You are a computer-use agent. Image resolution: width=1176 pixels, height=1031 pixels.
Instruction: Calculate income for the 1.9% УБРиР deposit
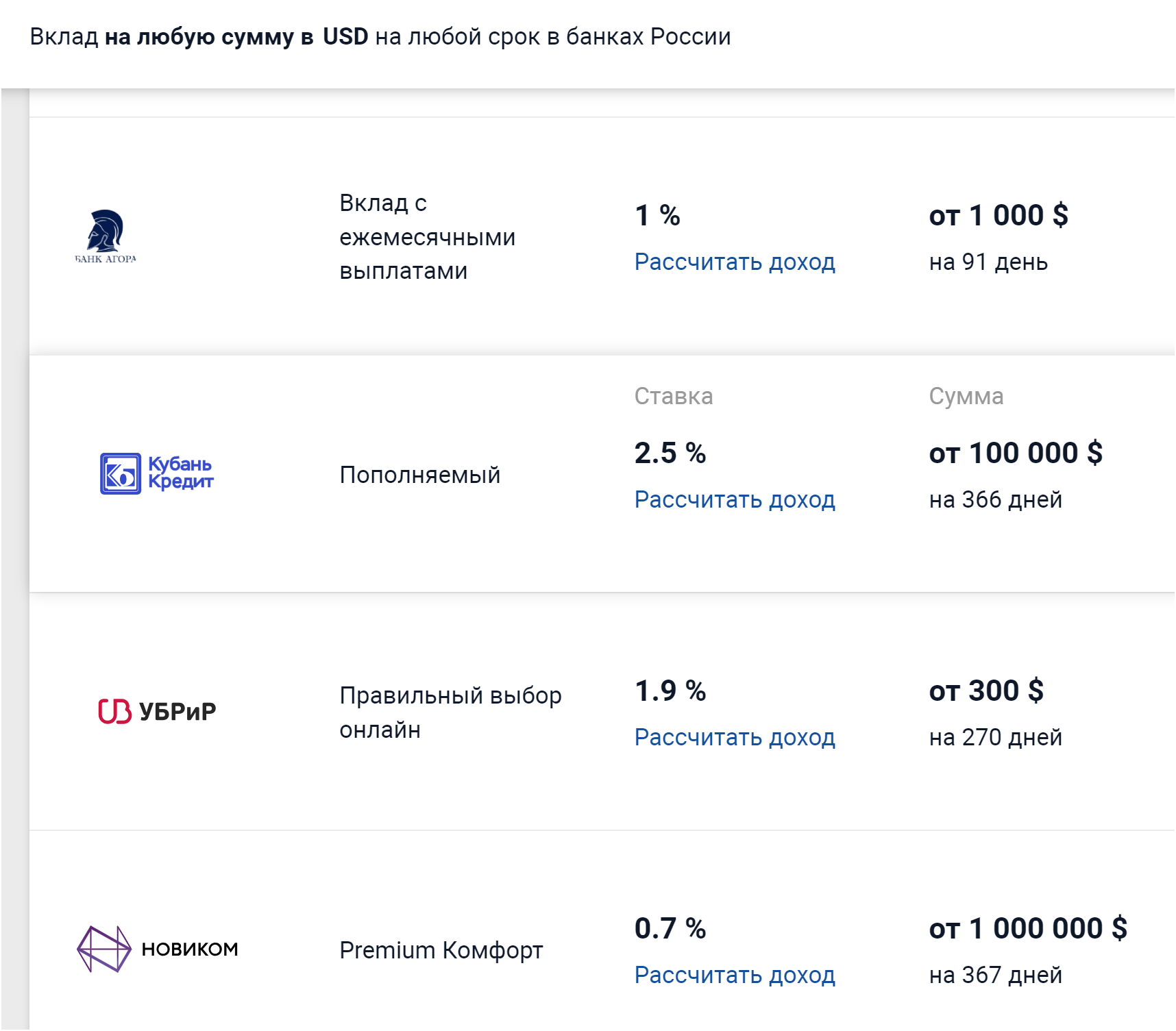click(x=735, y=738)
